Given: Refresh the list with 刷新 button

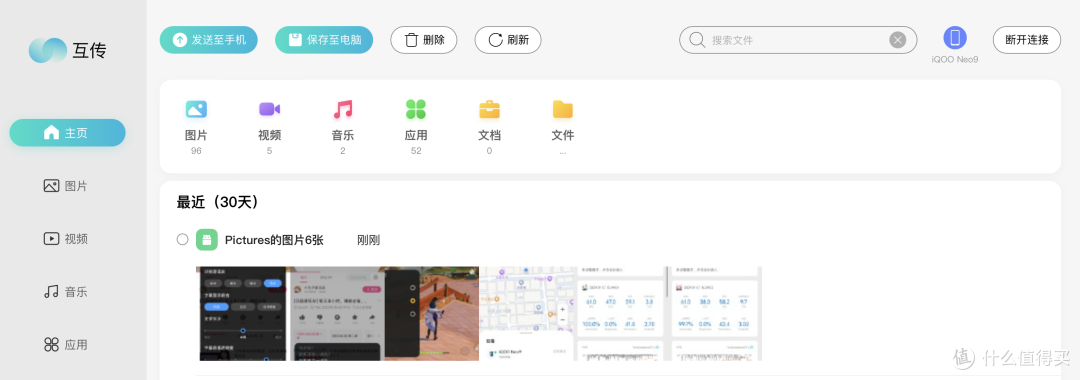Looking at the screenshot, I should [508, 40].
